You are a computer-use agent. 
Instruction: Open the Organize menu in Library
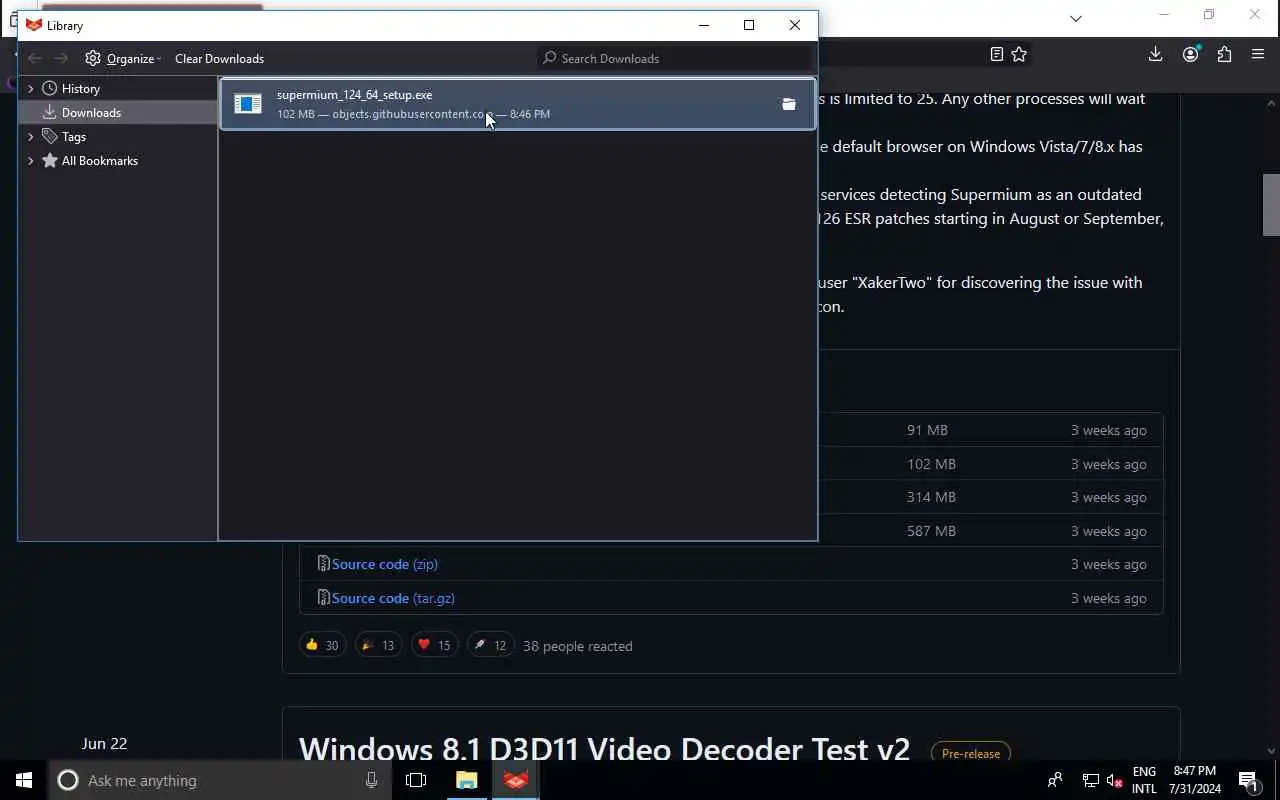pos(123,58)
